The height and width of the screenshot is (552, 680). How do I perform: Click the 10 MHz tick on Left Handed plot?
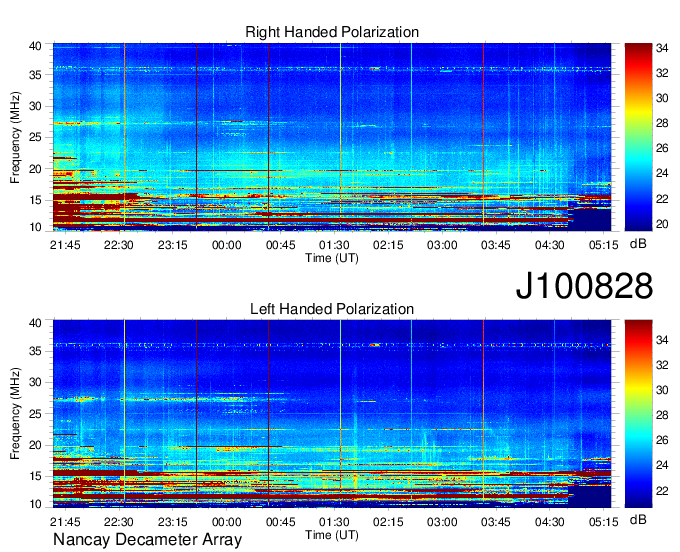[35, 504]
